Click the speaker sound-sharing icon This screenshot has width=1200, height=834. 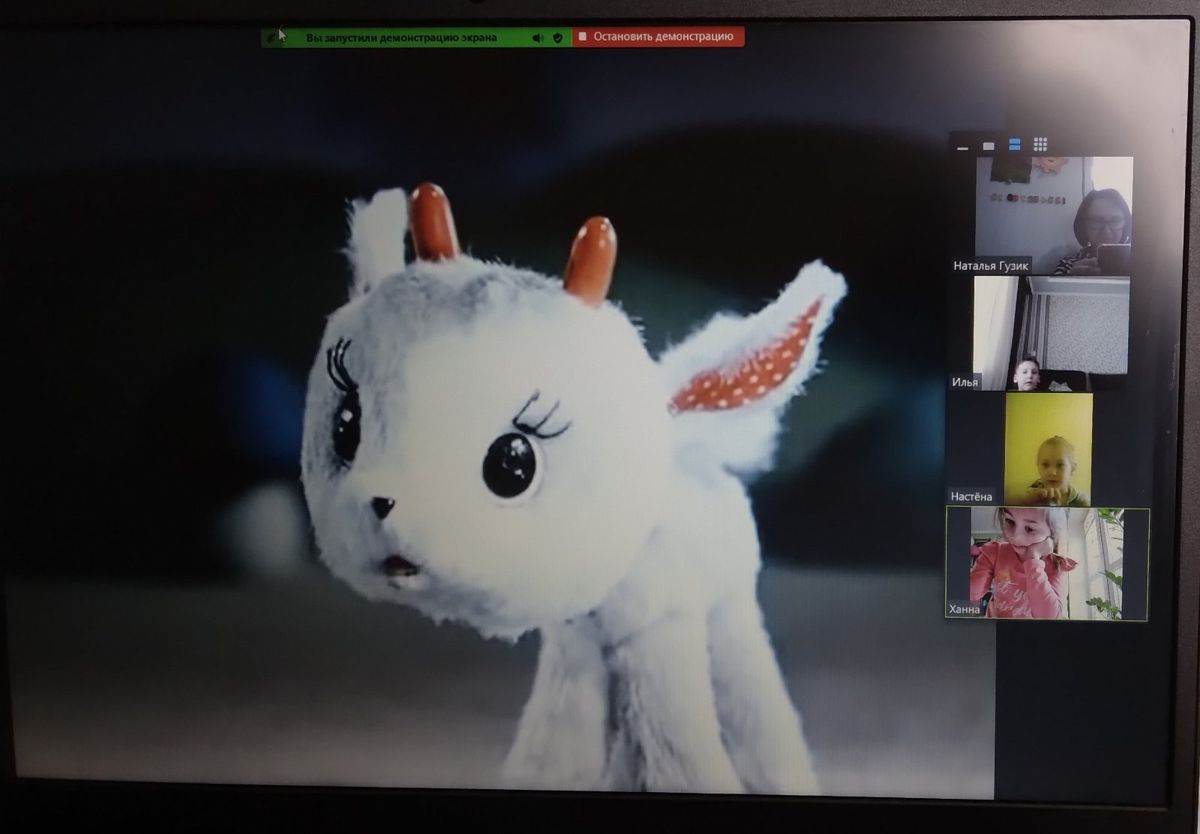pyautogui.click(x=537, y=38)
